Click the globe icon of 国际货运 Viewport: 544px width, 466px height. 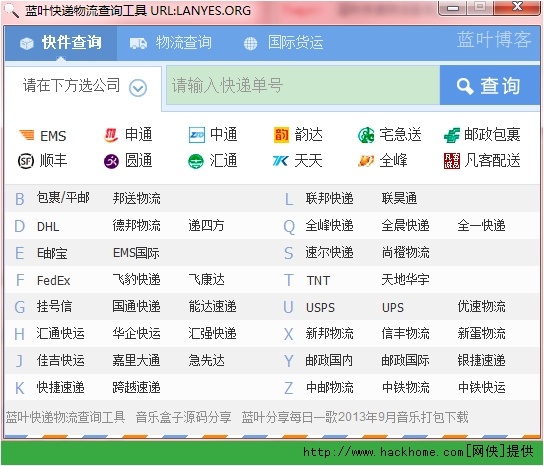click(250, 44)
